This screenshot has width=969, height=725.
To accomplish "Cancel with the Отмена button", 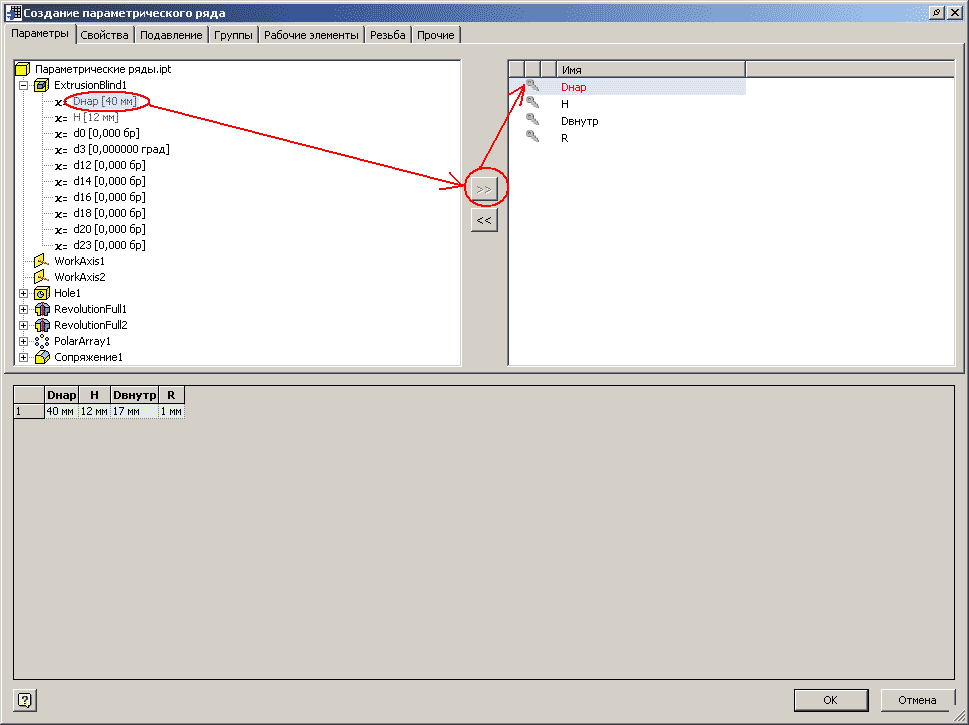I will click(x=917, y=700).
